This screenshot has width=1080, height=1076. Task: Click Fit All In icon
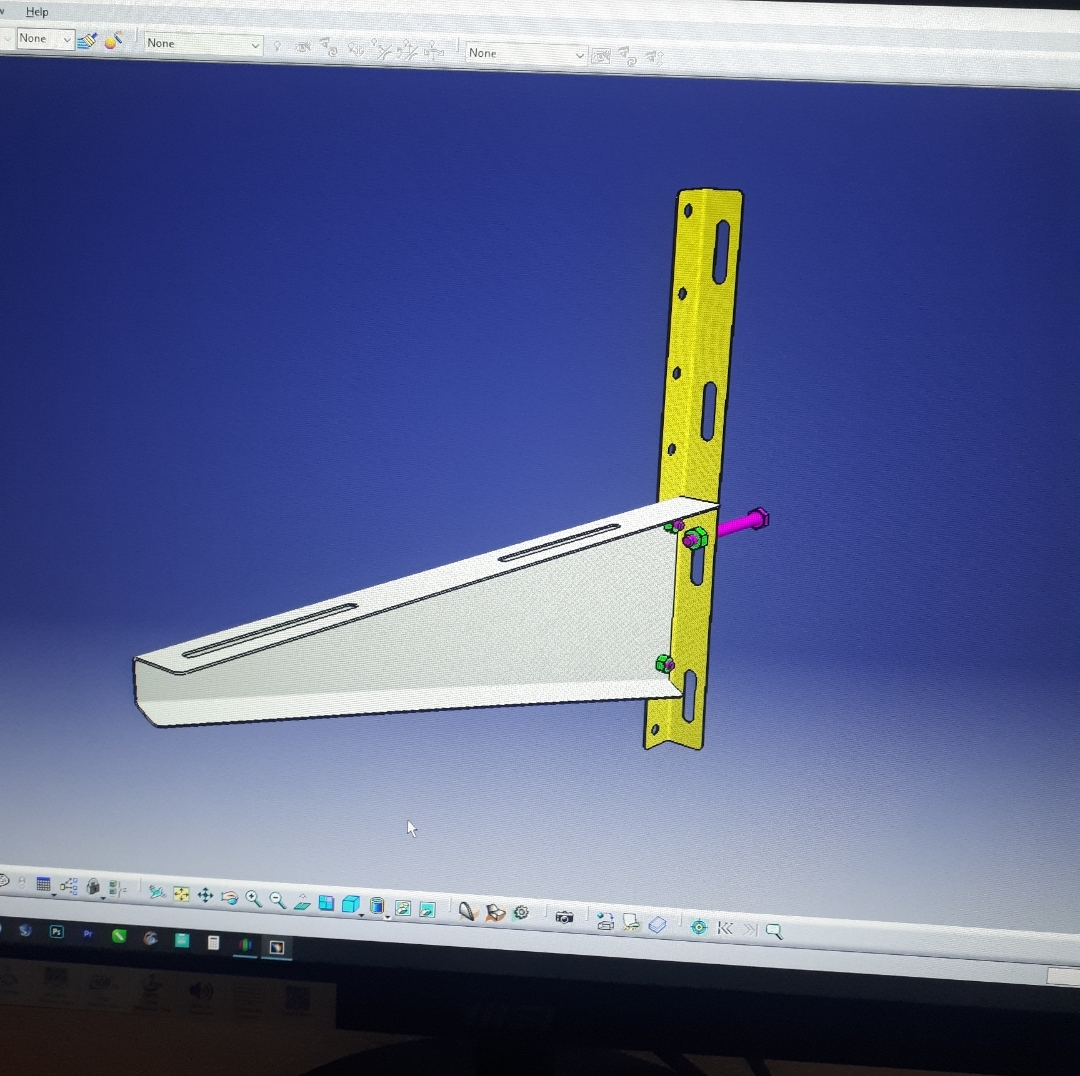click(181, 894)
